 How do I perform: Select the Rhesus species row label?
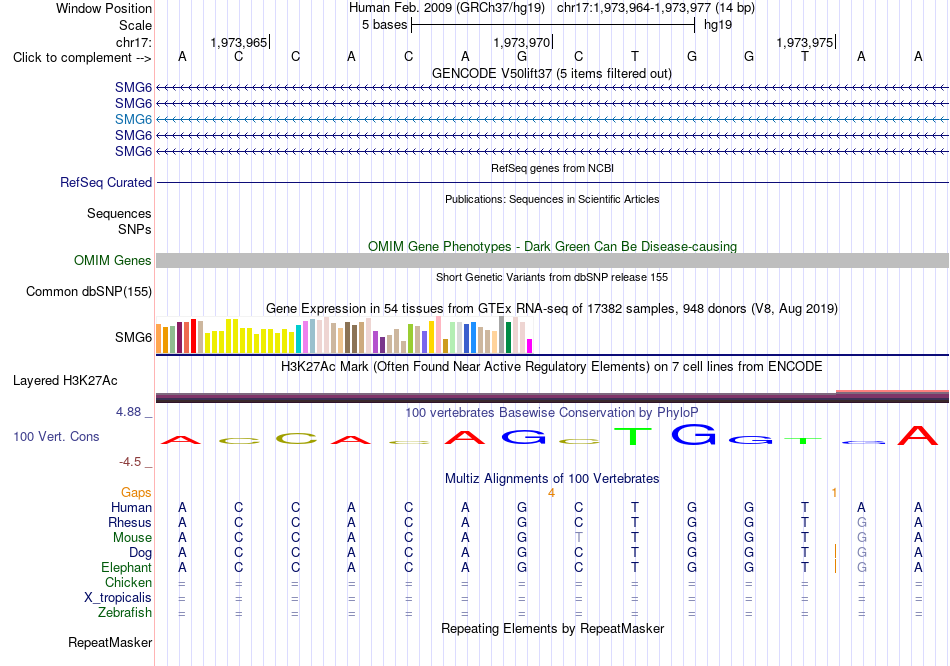(x=130, y=522)
